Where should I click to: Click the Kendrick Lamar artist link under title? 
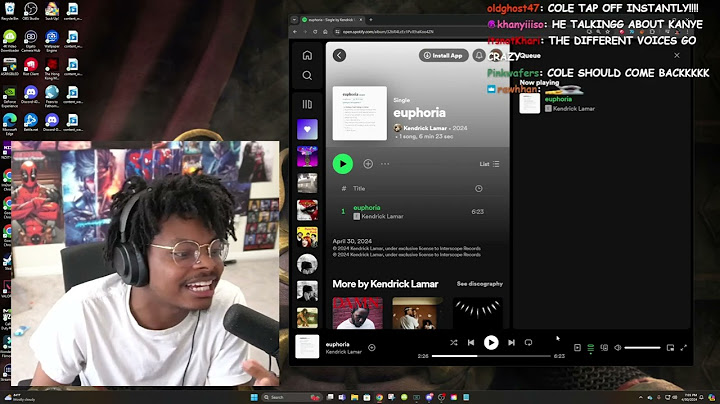pos(425,128)
